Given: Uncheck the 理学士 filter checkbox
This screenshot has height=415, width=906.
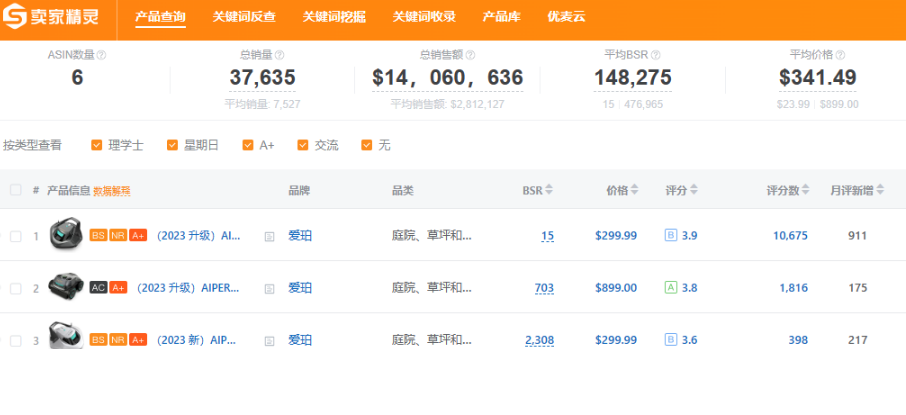Looking at the screenshot, I should pos(97,145).
